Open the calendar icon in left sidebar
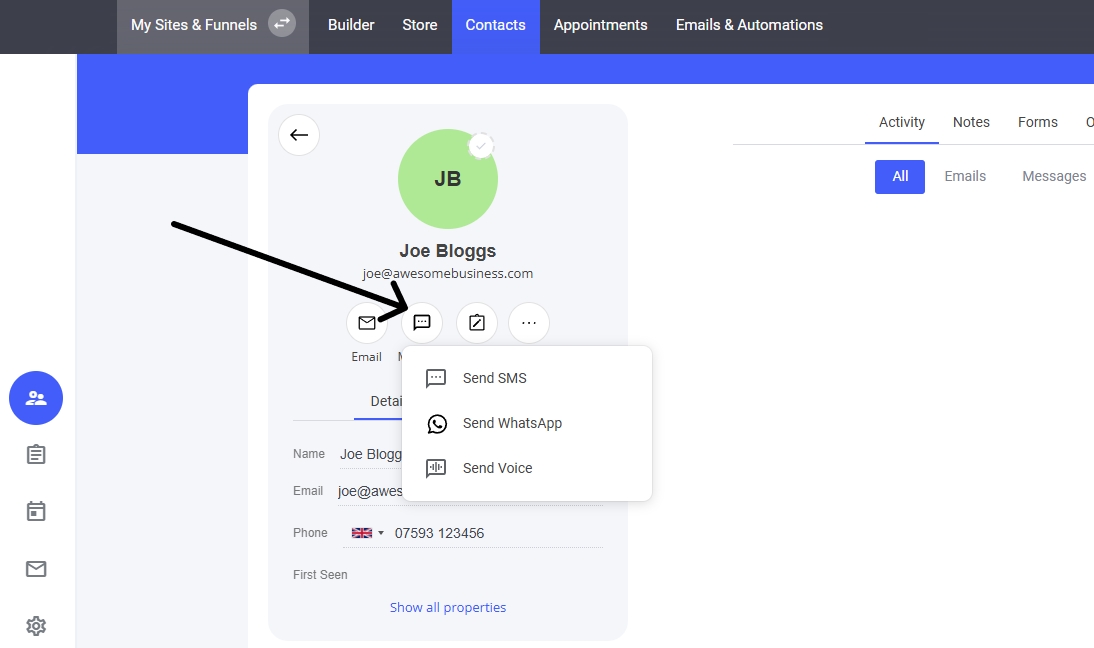Image resolution: width=1094 pixels, height=648 pixels. (36, 512)
